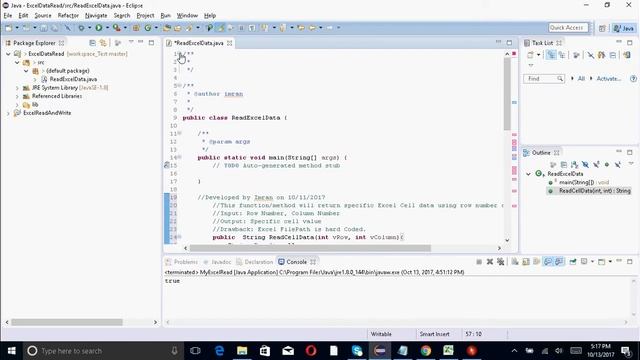Expand Referenced Libraries node
Image resolution: width=640 pixels, height=360 pixels.
click(17, 96)
